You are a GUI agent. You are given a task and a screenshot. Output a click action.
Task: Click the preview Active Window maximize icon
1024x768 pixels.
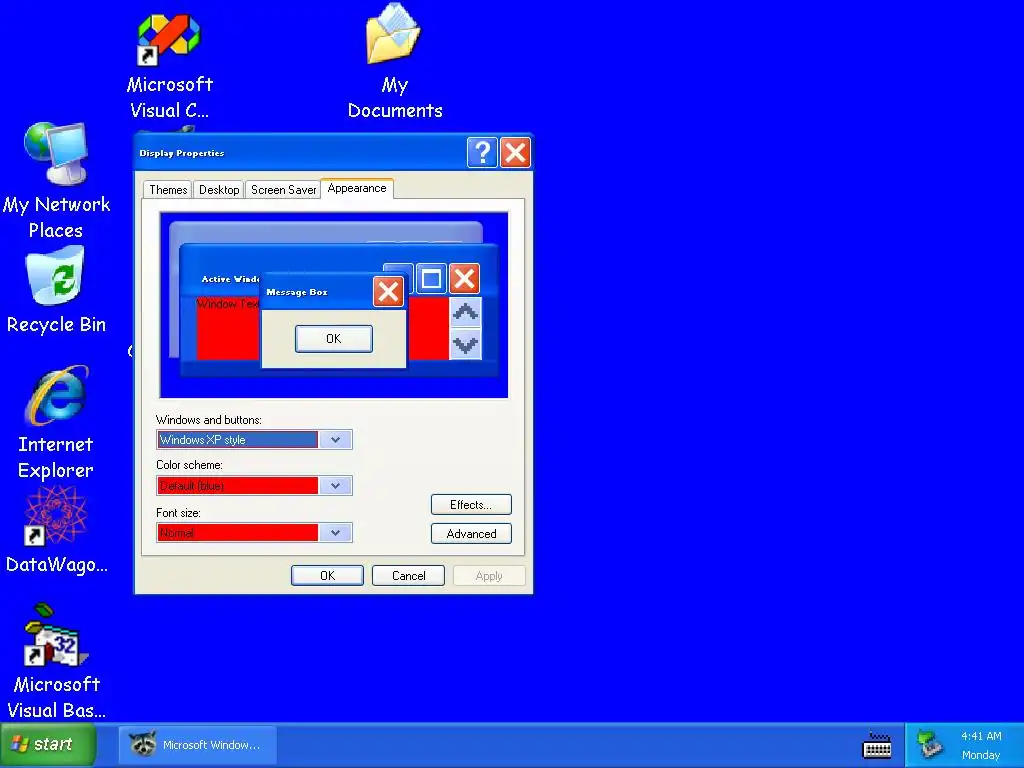point(431,279)
